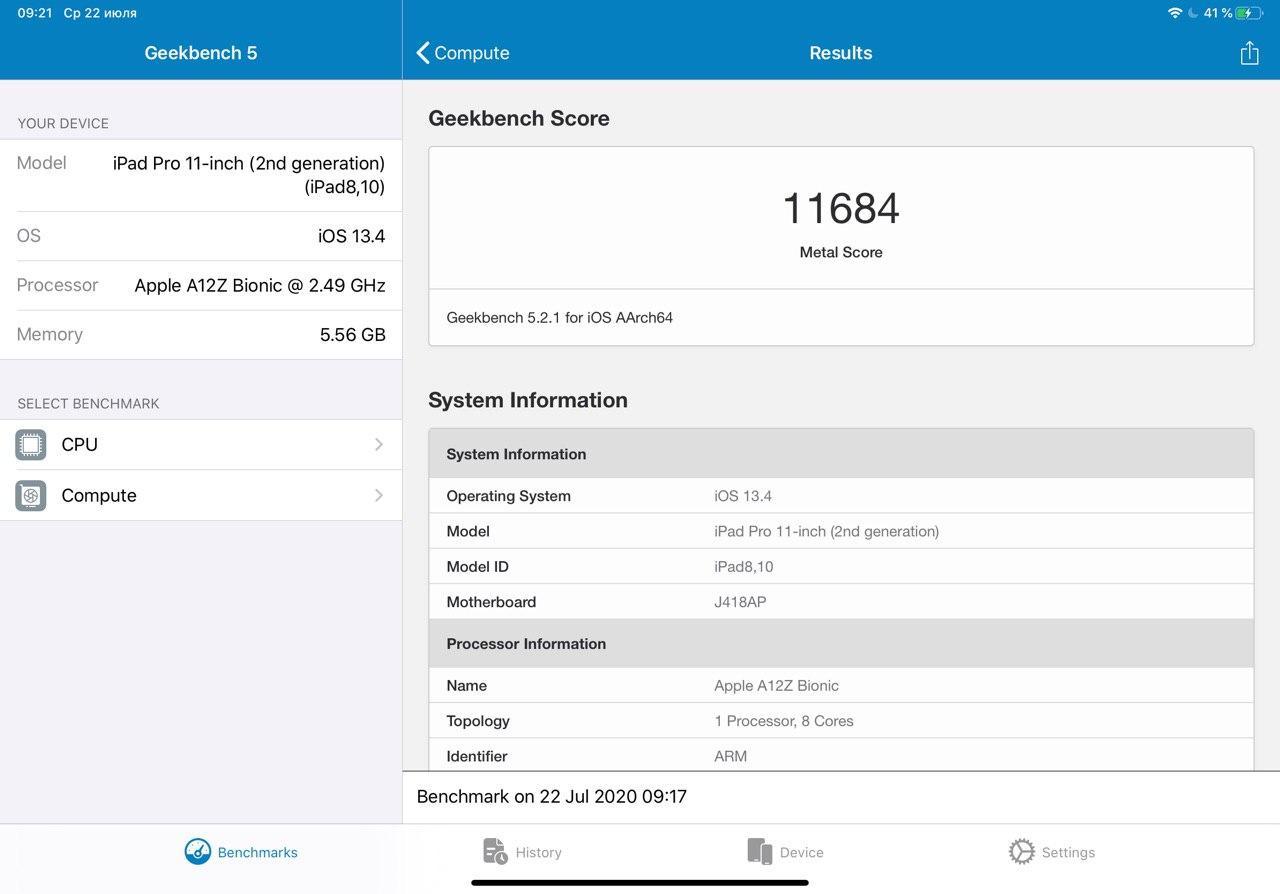Image resolution: width=1280 pixels, height=894 pixels.
Task: Click the Metal Score label
Action: point(841,252)
